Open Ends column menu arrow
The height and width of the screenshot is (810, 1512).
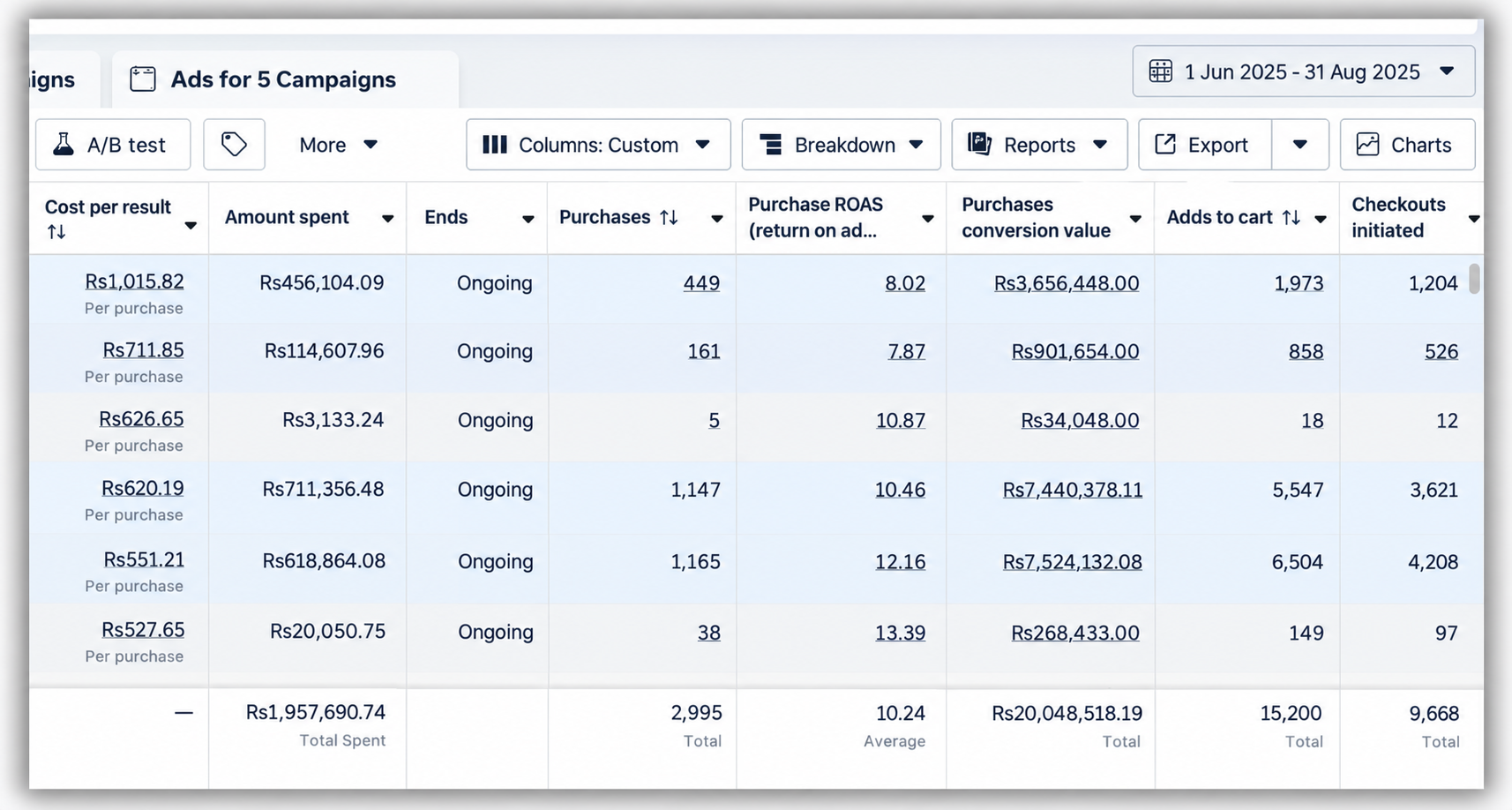click(528, 219)
